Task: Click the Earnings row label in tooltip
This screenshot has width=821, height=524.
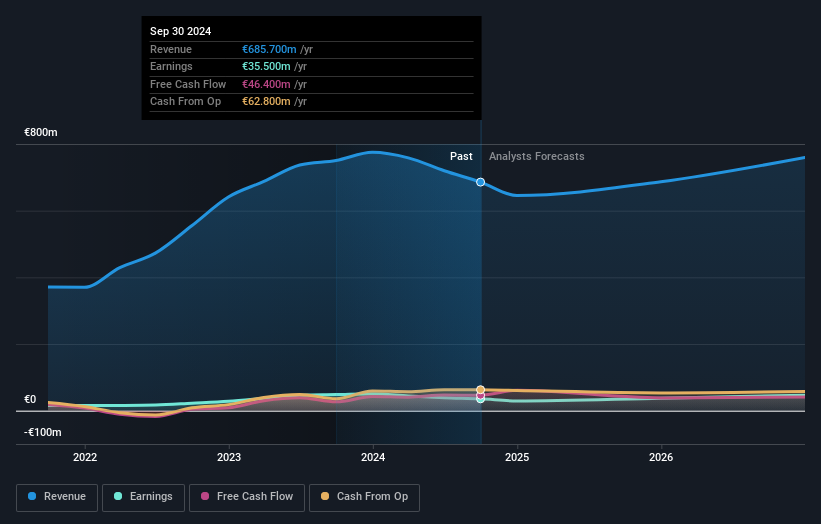Action: (171, 66)
